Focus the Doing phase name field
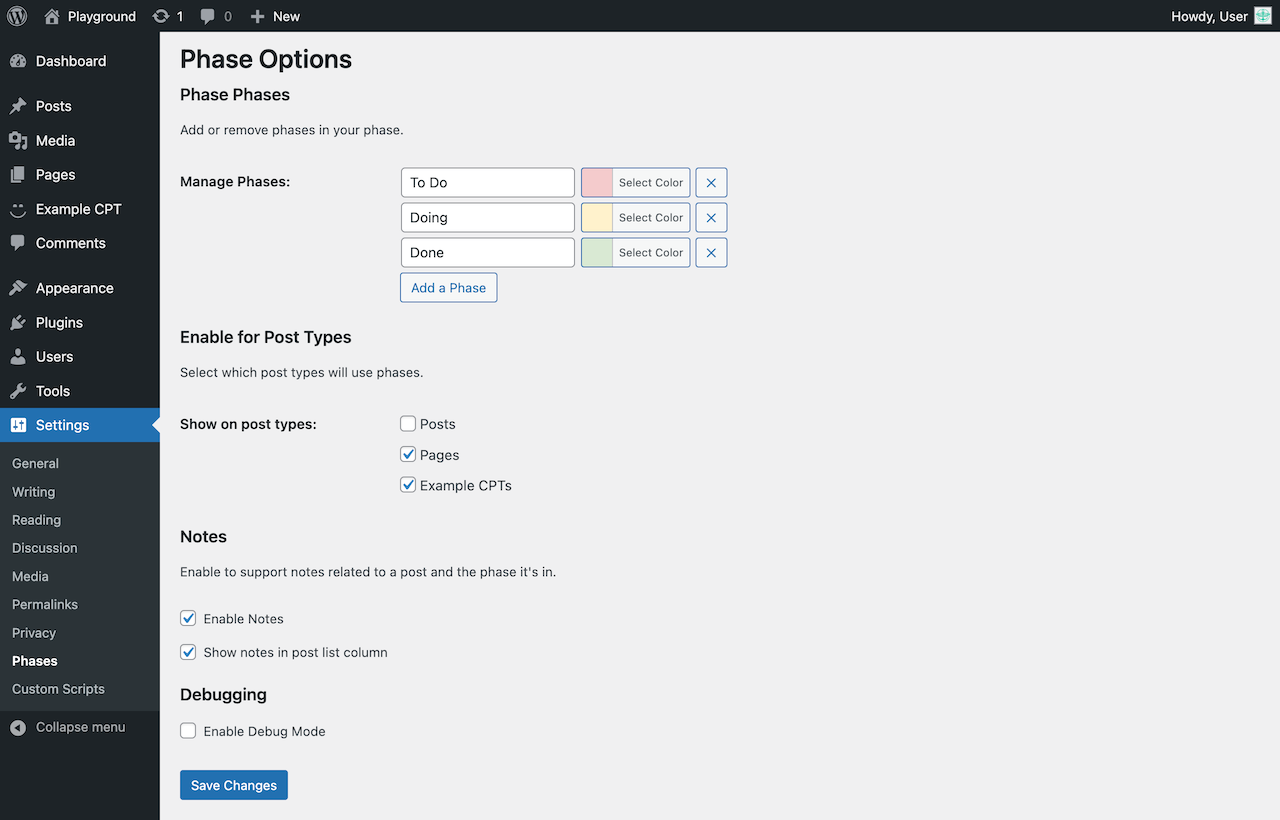The width and height of the screenshot is (1280, 820). point(488,218)
